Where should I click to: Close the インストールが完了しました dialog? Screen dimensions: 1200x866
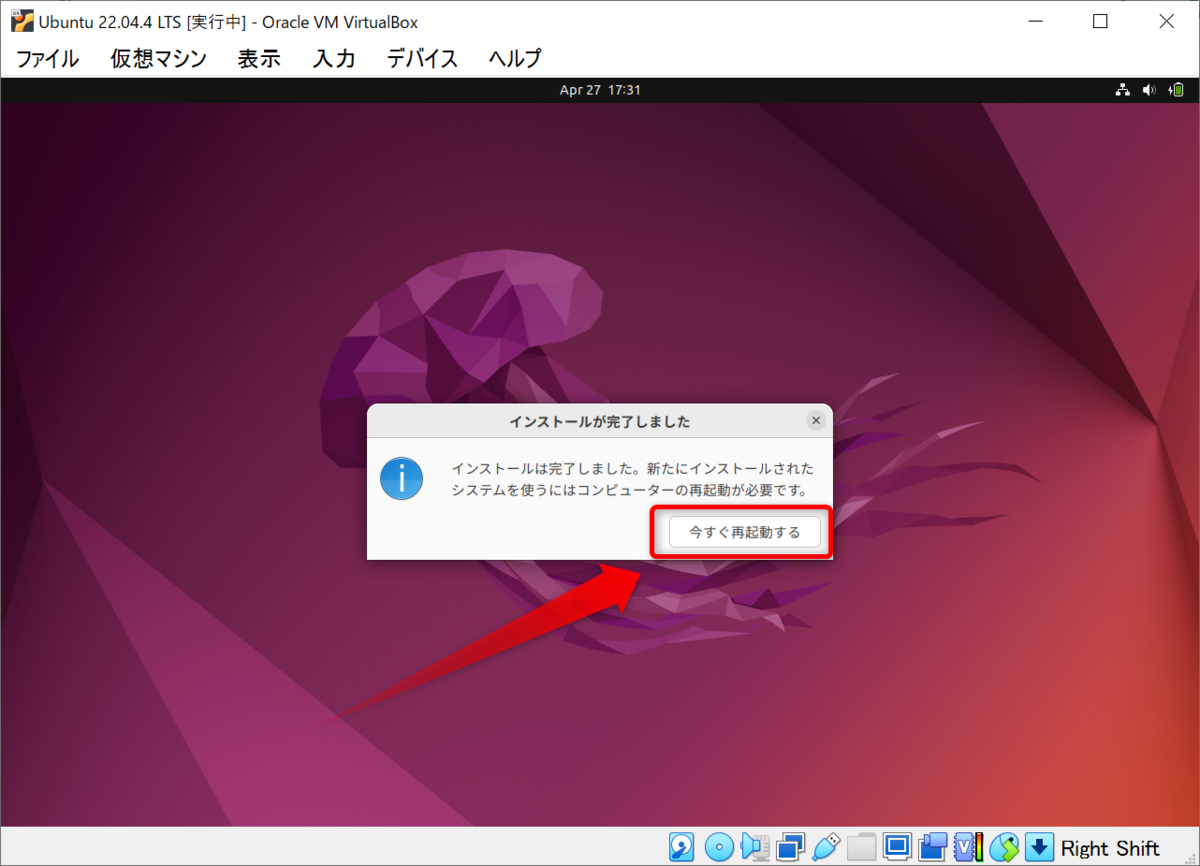[x=816, y=421]
